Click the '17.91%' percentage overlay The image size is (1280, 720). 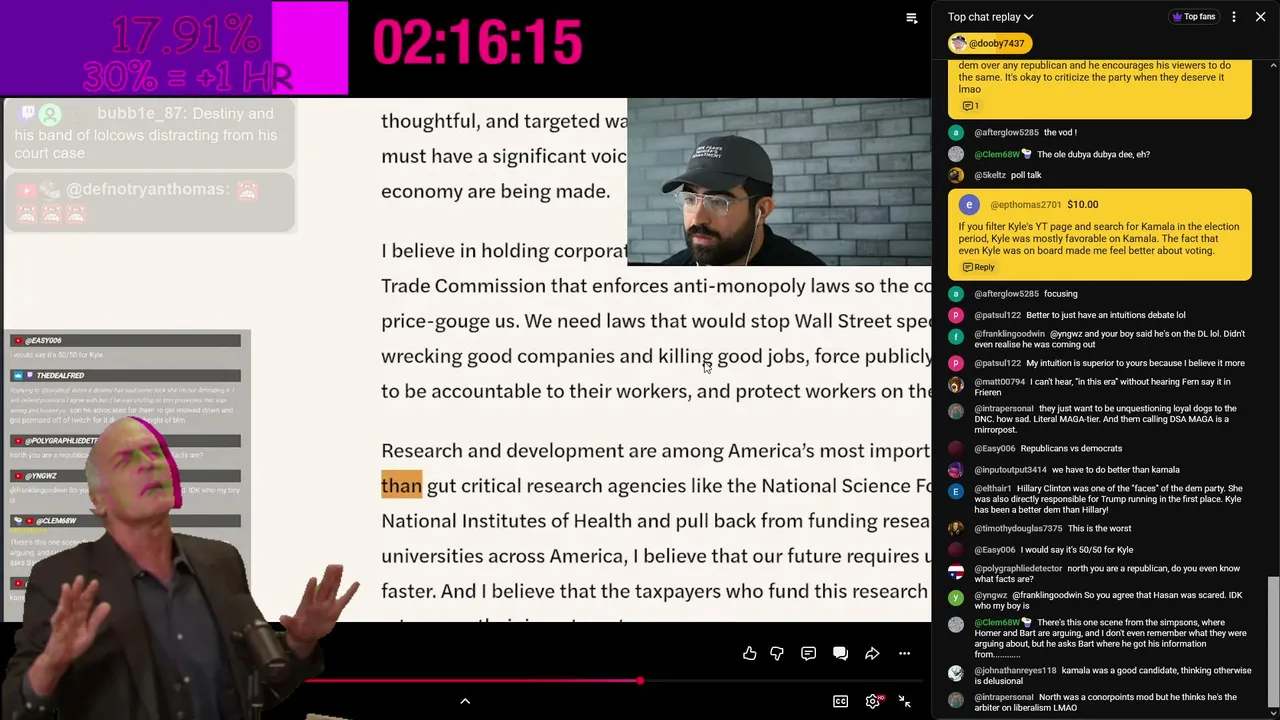(x=185, y=37)
